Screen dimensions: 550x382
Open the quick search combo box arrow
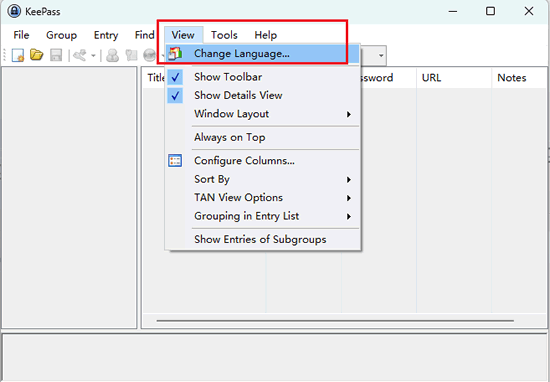(x=381, y=55)
